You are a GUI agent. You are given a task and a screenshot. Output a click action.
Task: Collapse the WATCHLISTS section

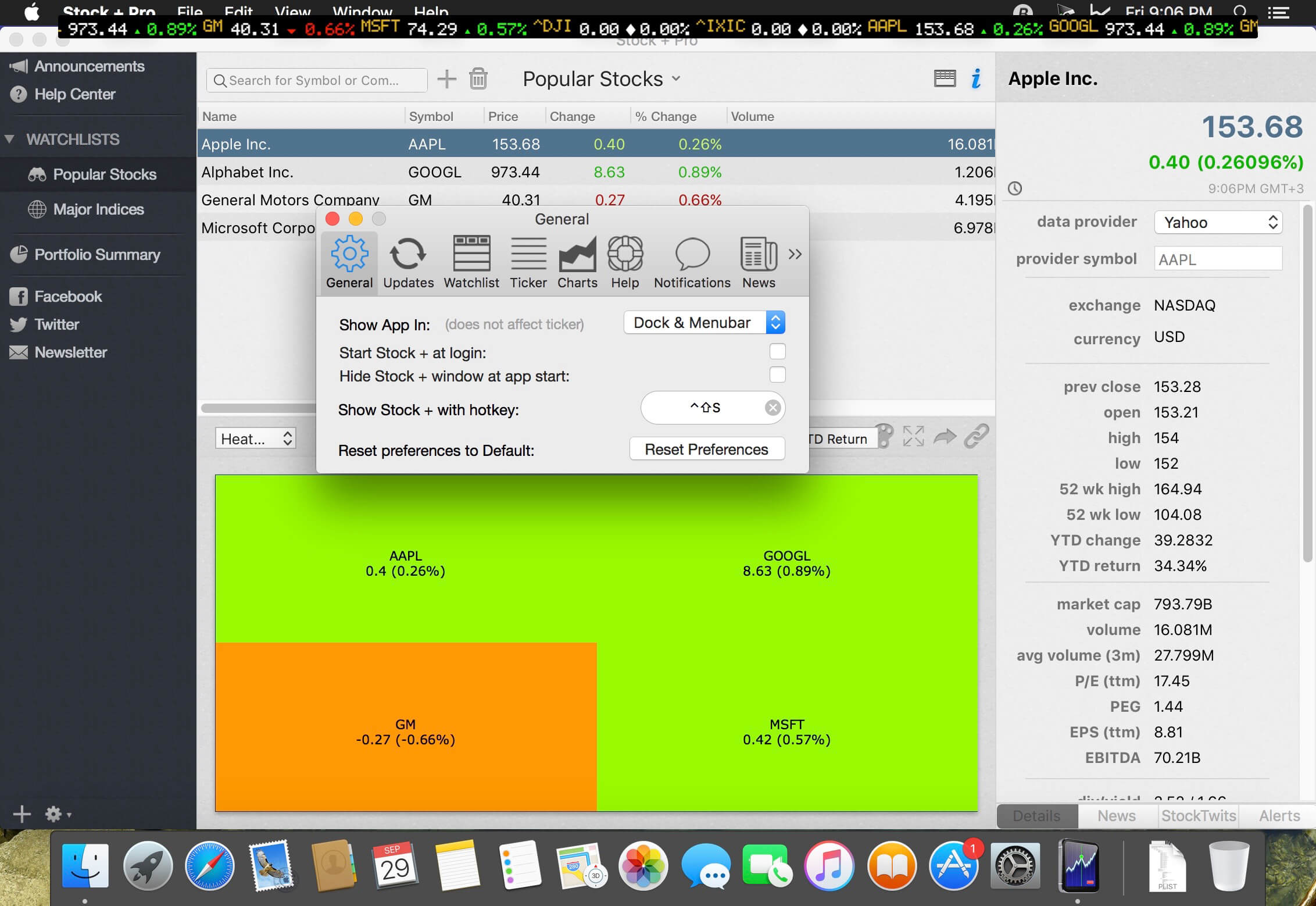tap(9, 140)
